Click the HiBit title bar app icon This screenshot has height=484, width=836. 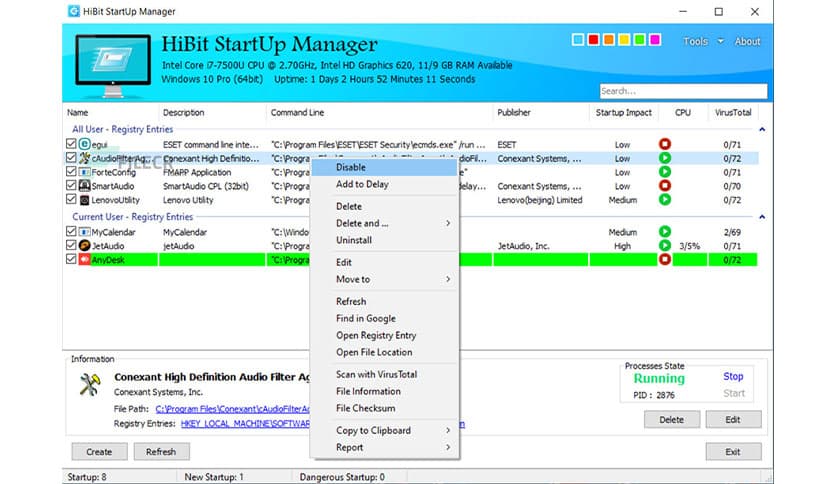tap(74, 11)
